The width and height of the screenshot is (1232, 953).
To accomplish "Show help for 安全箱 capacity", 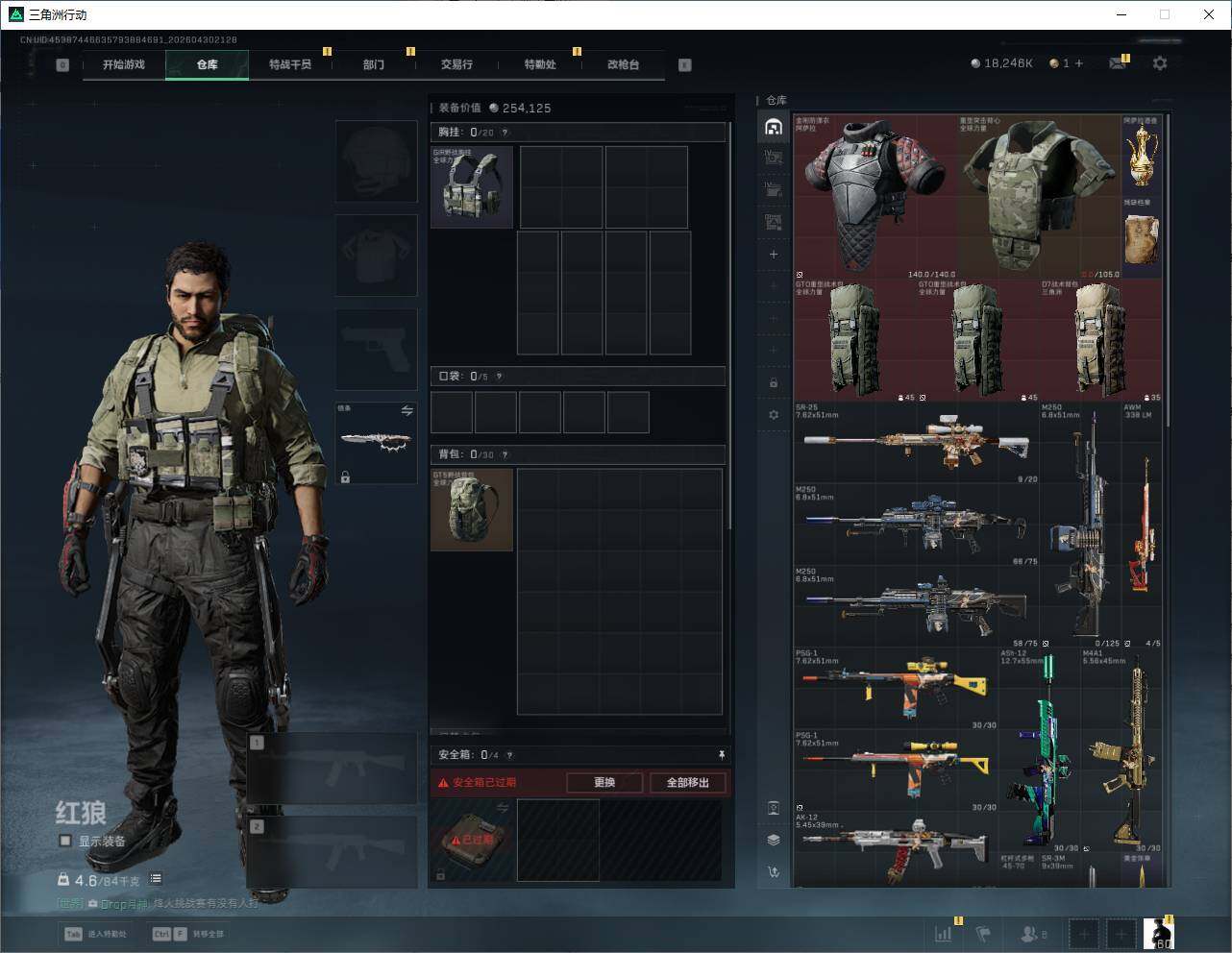I will [509, 755].
